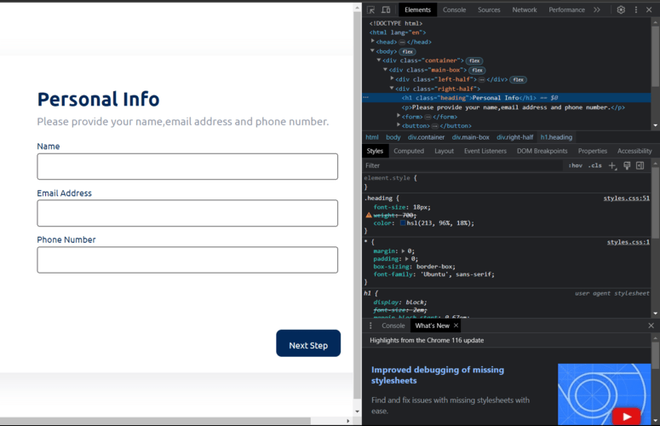The image size is (660, 426).
Task: Select div.main-box in breadcrumb trail
Action: (x=471, y=137)
